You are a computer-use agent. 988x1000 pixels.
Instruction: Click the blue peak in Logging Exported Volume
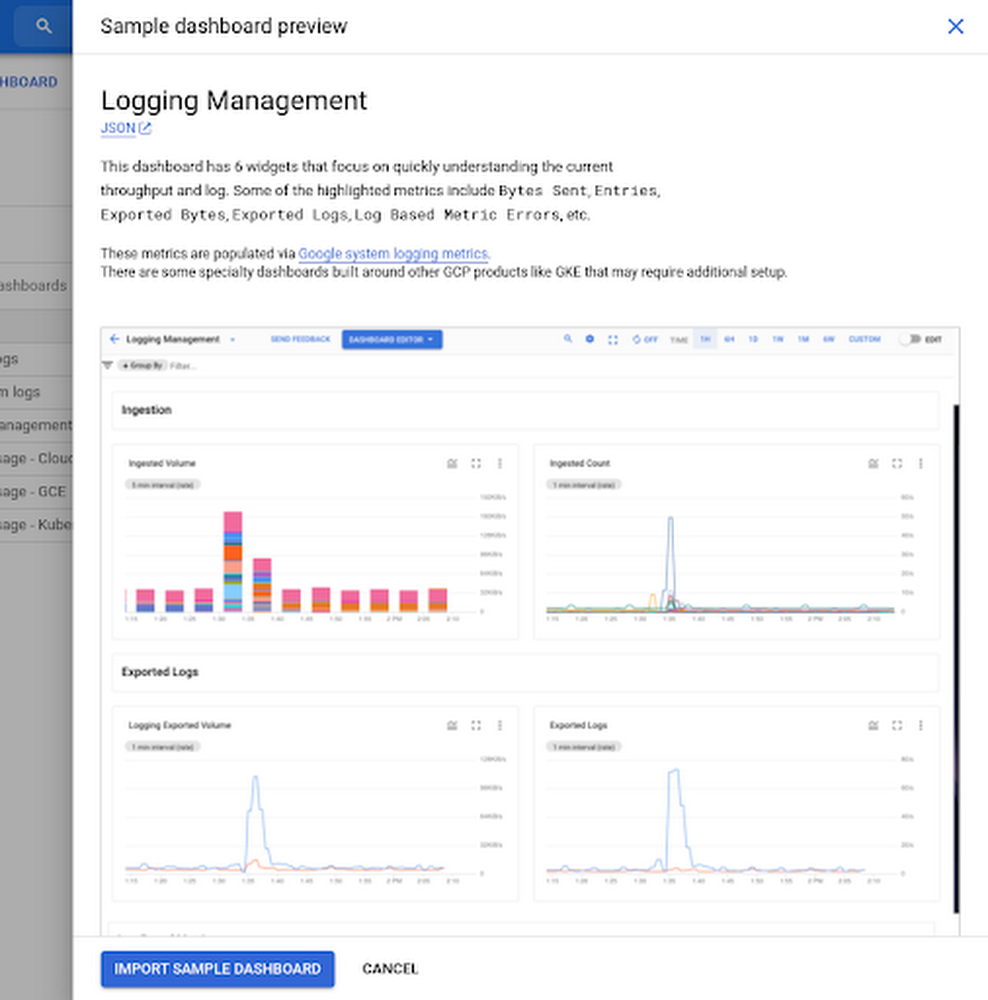tap(255, 778)
